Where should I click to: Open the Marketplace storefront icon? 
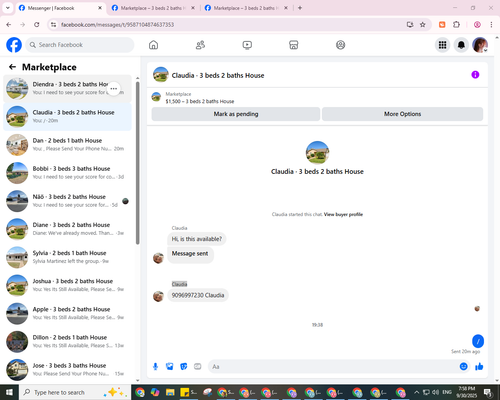(293, 45)
